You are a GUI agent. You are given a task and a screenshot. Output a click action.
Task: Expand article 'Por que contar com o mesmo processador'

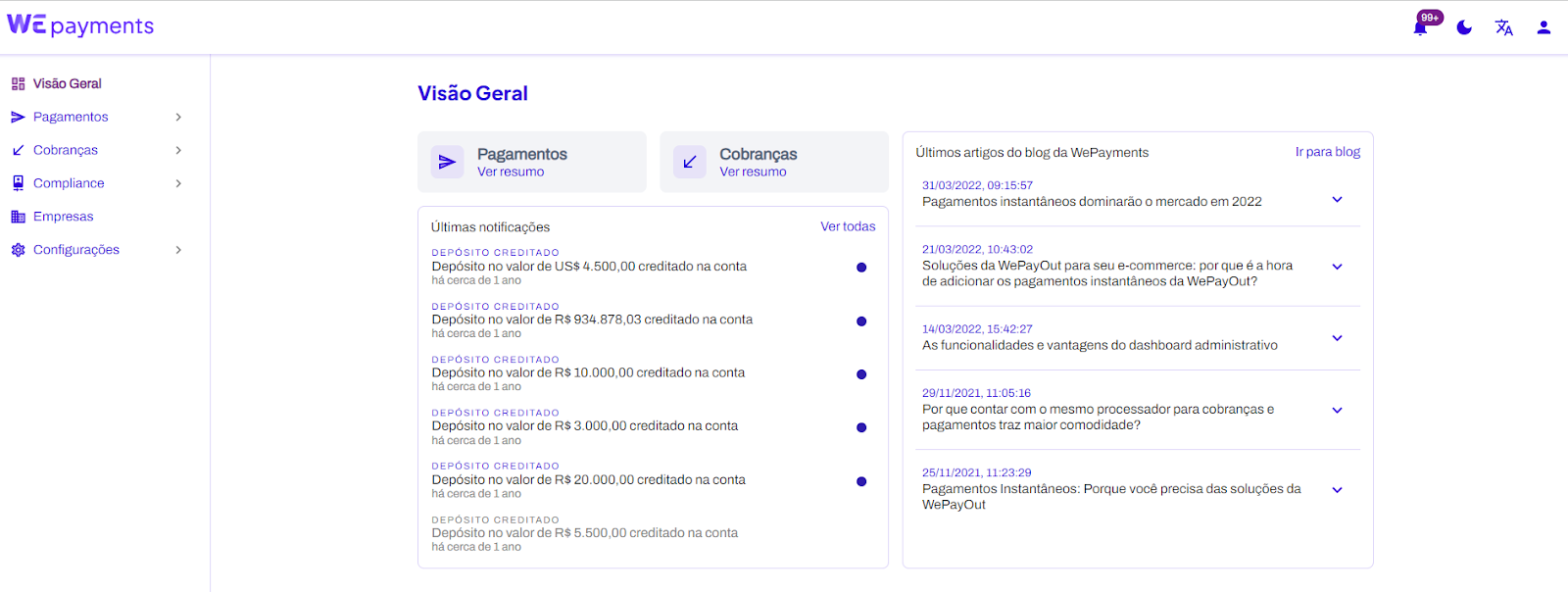click(1337, 411)
